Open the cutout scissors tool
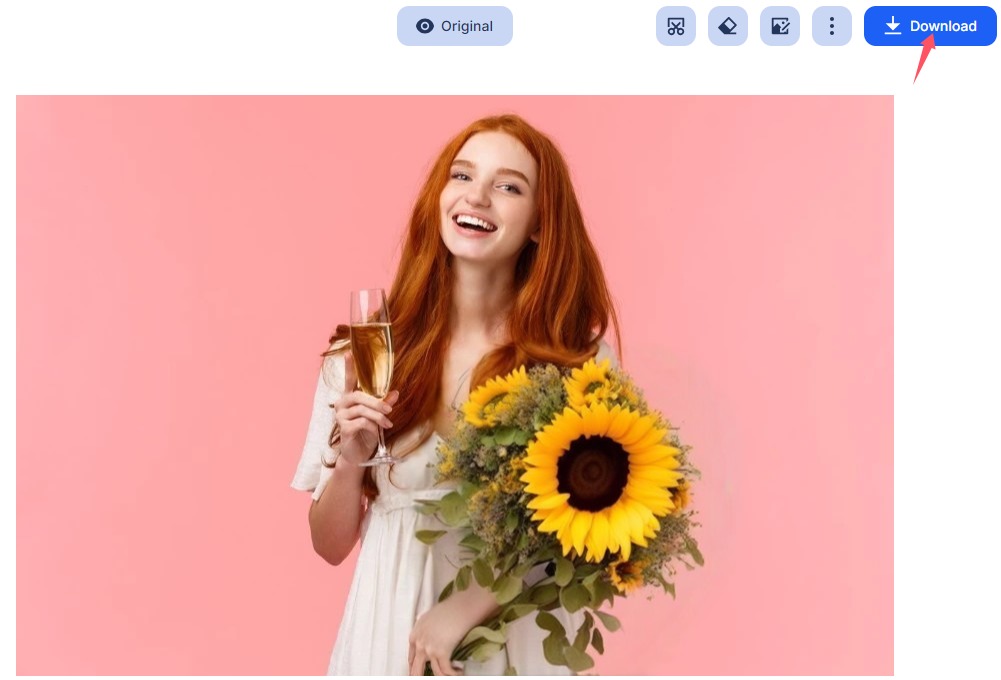The width and height of the screenshot is (1001, 680). pos(676,26)
